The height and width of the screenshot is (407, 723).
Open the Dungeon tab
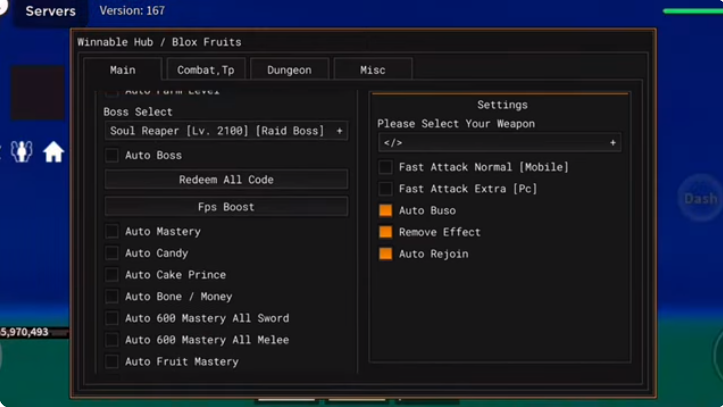click(289, 70)
